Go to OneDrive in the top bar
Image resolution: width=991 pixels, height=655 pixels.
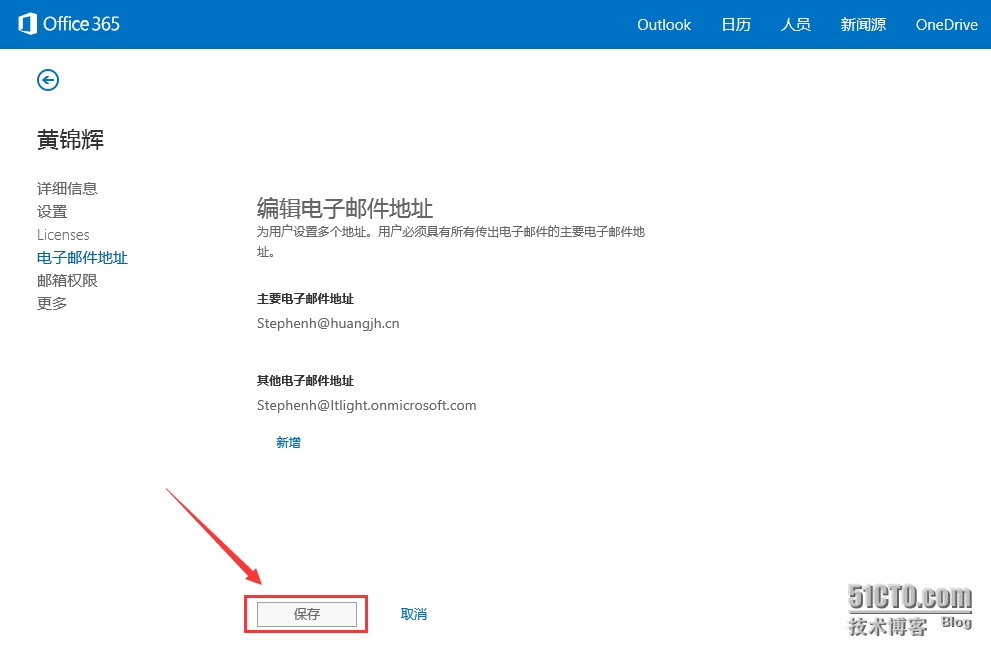[x=946, y=25]
